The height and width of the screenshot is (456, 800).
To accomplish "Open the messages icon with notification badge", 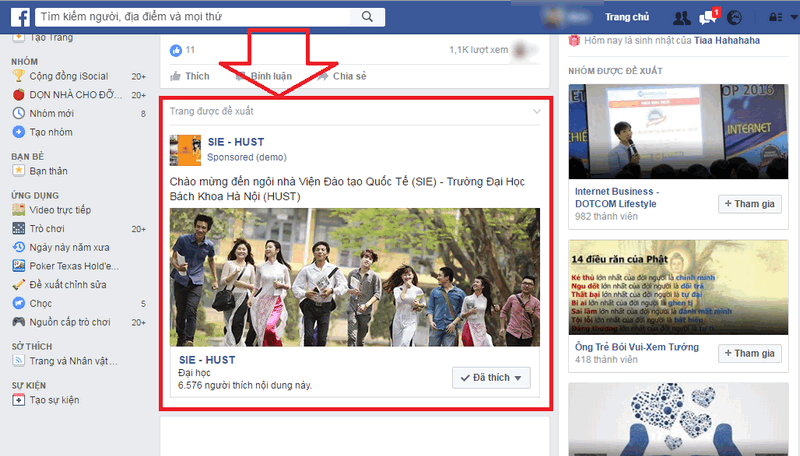I will coord(709,17).
